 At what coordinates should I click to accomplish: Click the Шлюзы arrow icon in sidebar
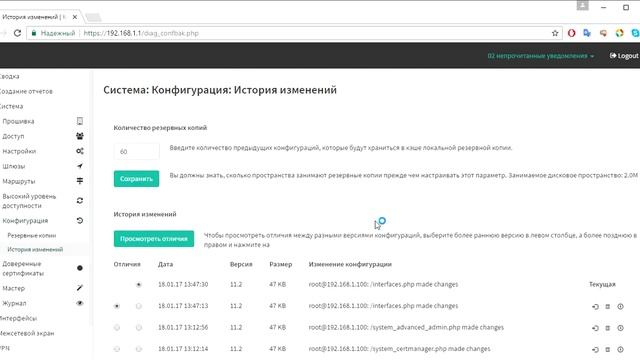[x=80, y=166]
